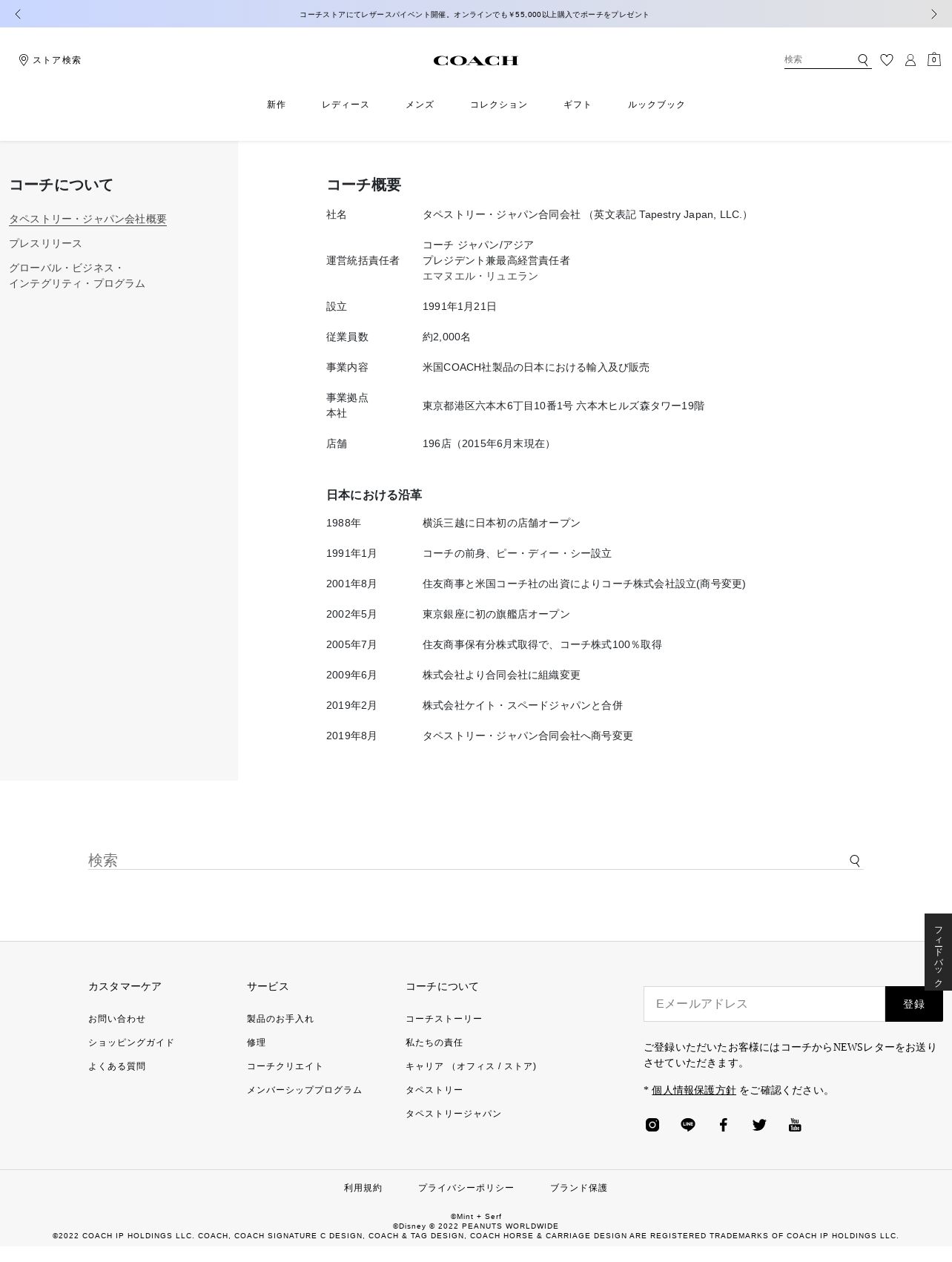This screenshot has height=1262, width=952.
Task: Click エマヌエル・リュエラン name text
Action: pyautogui.click(x=480, y=276)
